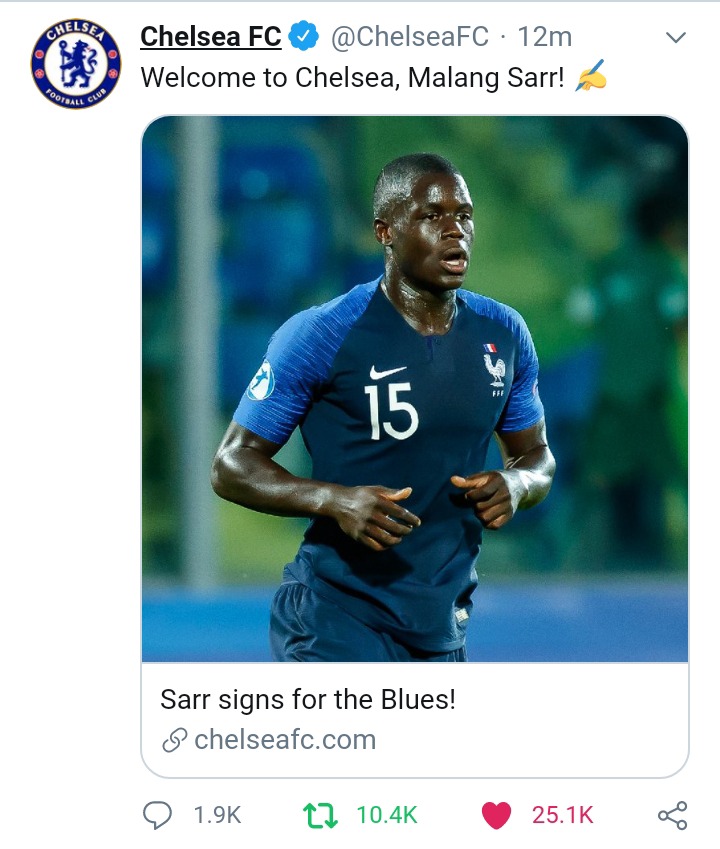Open the Malang Sarr player photo
720x849 pixels.
click(x=414, y=388)
